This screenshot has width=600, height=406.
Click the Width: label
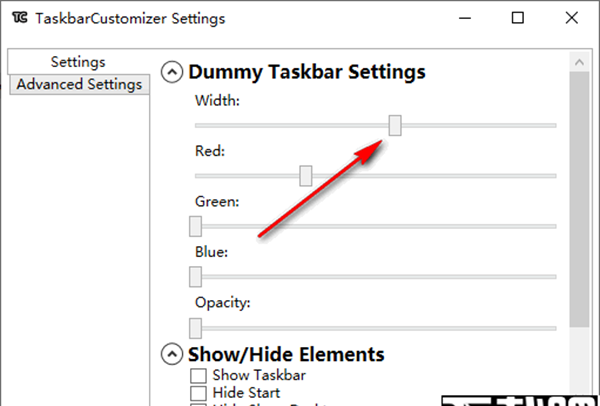(x=217, y=101)
